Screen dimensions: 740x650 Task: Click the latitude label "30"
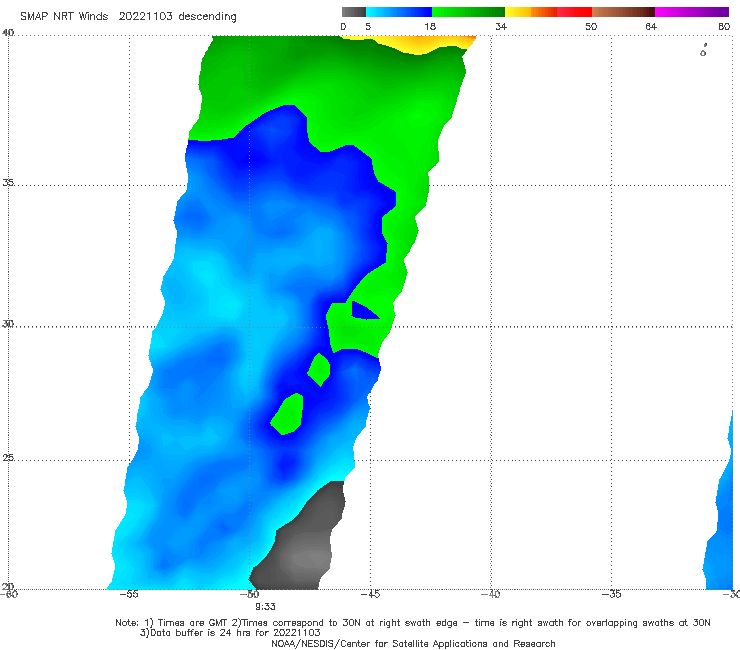click(x=8, y=324)
